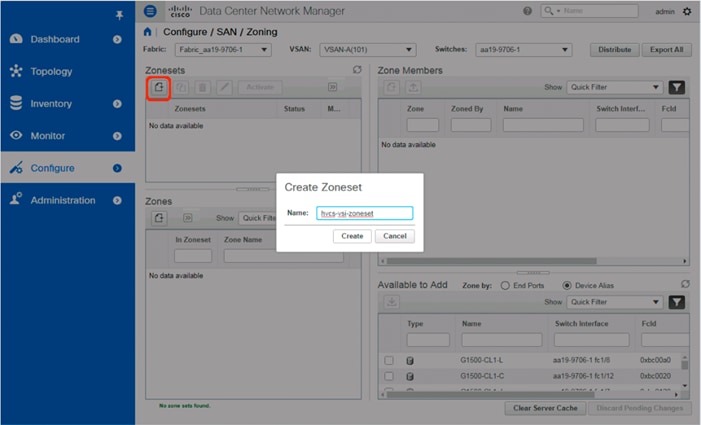Open the Switches dropdown
Image resolution: width=701 pixels, height=425 pixels.
click(x=524, y=50)
